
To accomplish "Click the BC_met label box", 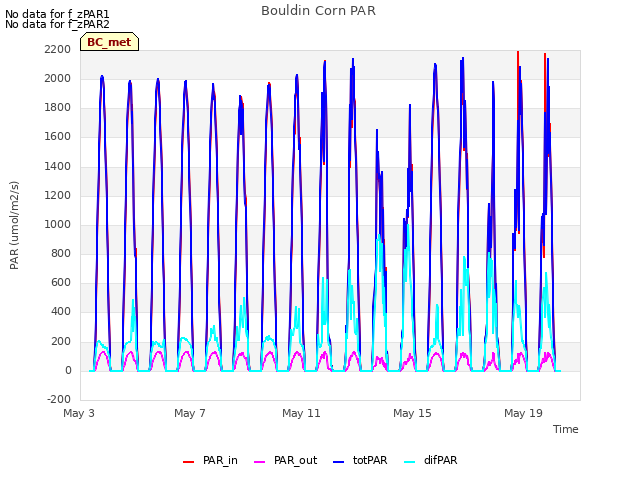I will pyautogui.click(x=109, y=42).
